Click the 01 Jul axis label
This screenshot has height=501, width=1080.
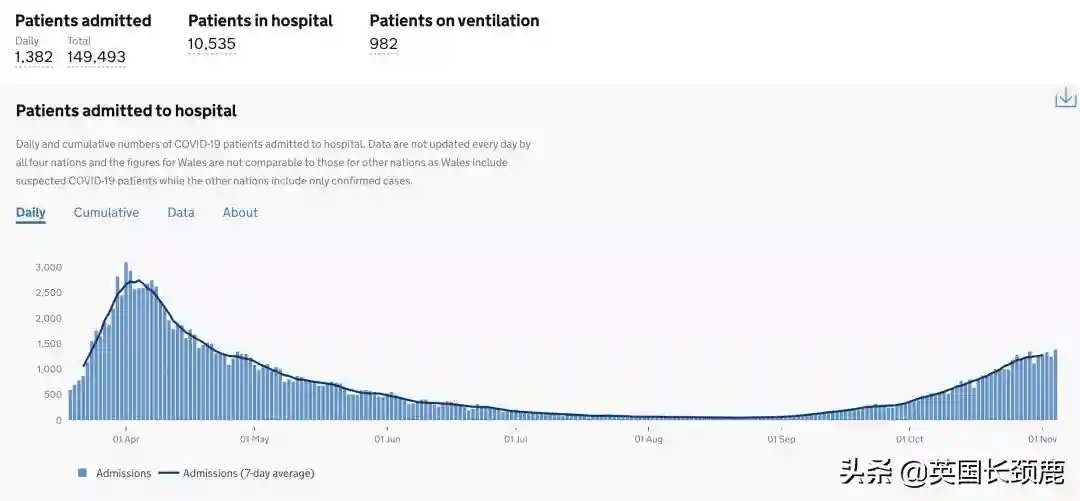tap(516, 438)
